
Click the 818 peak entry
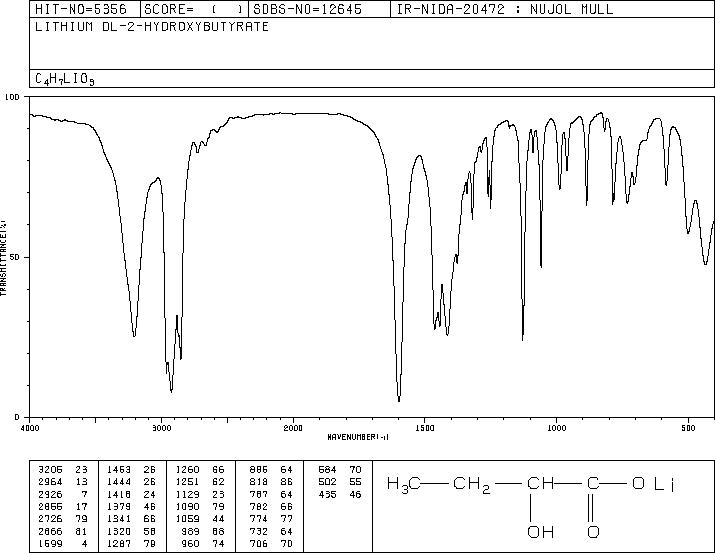pos(271,481)
